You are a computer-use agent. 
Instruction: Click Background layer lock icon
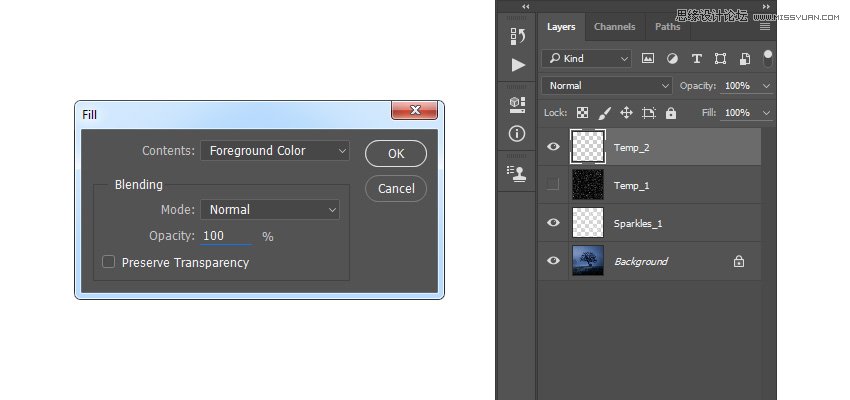coord(739,261)
